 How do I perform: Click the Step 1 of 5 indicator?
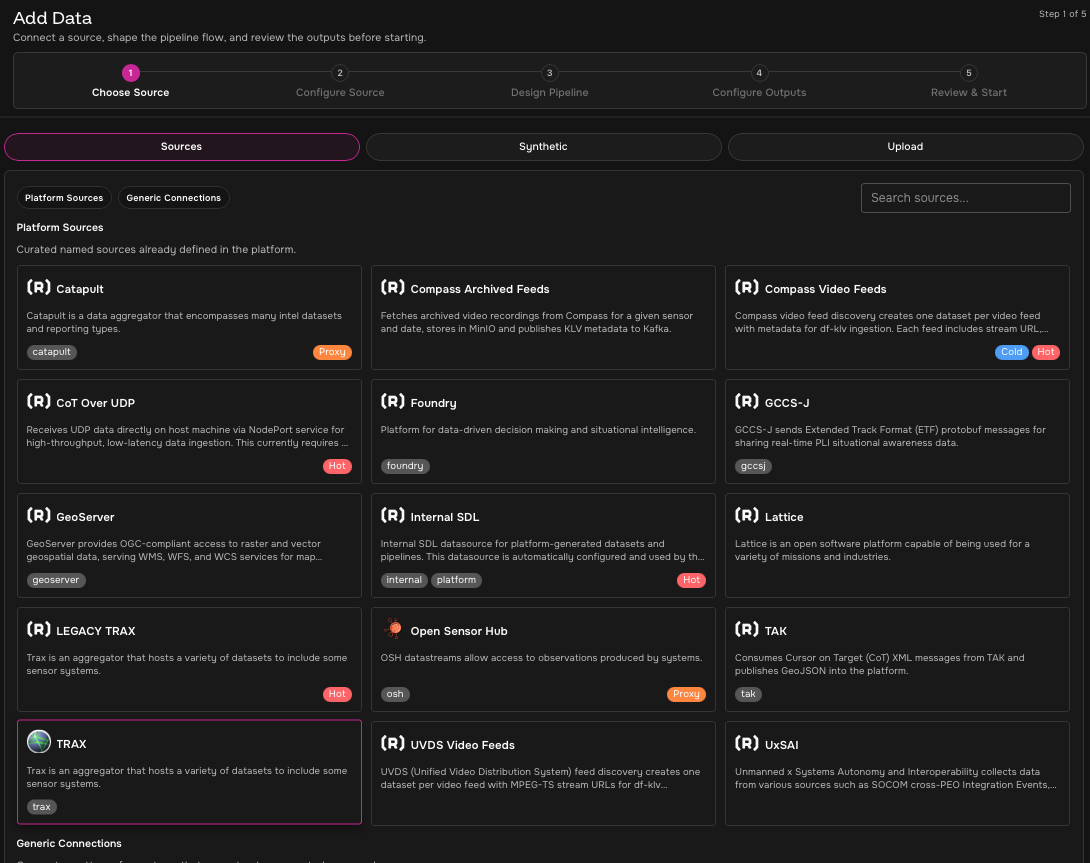1062,14
